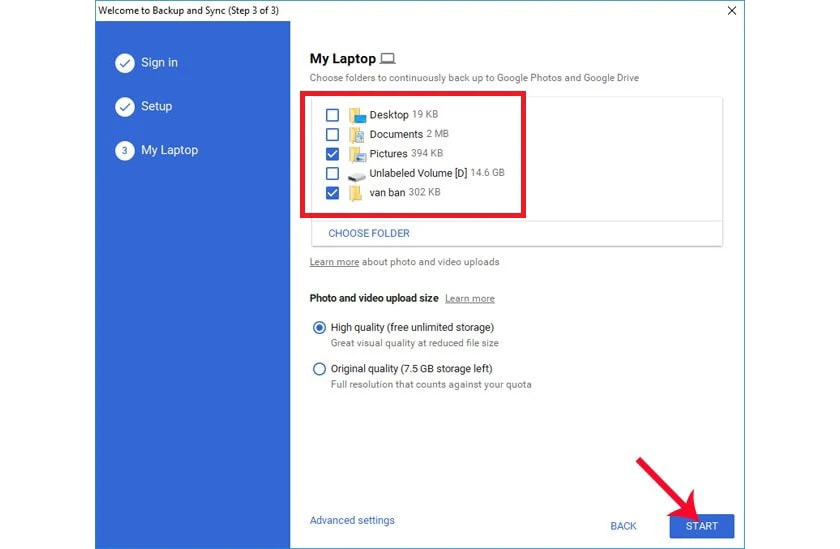Click the Documents folder icon
Viewport: 840px width, 549px height.
[x=357, y=134]
